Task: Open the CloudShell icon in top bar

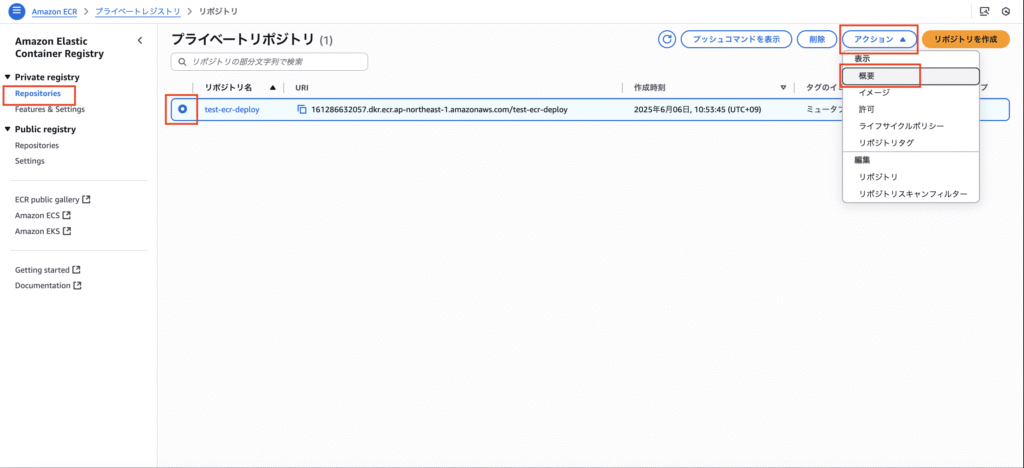Action: tap(985, 12)
